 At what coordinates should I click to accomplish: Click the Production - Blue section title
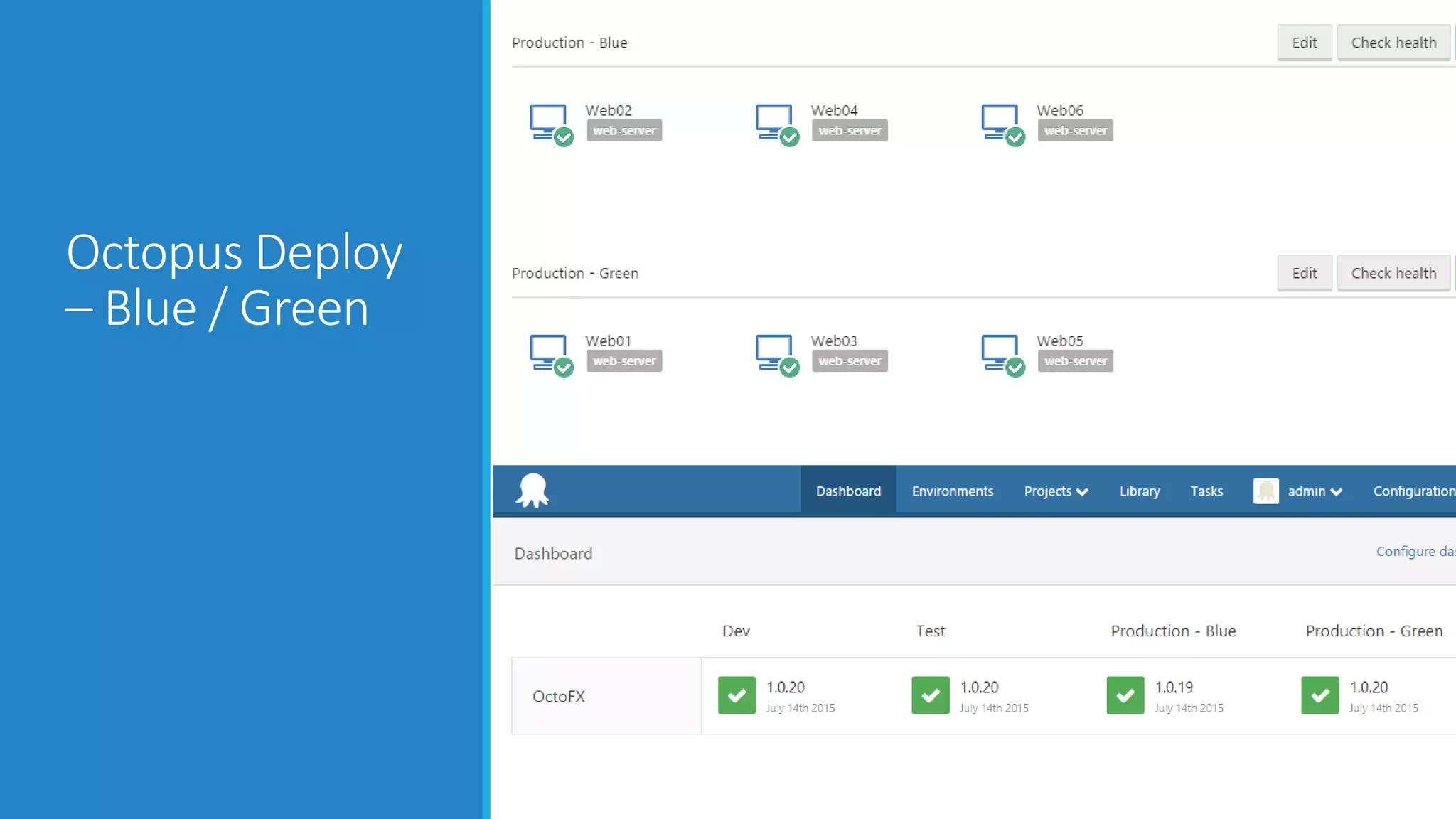click(569, 43)
